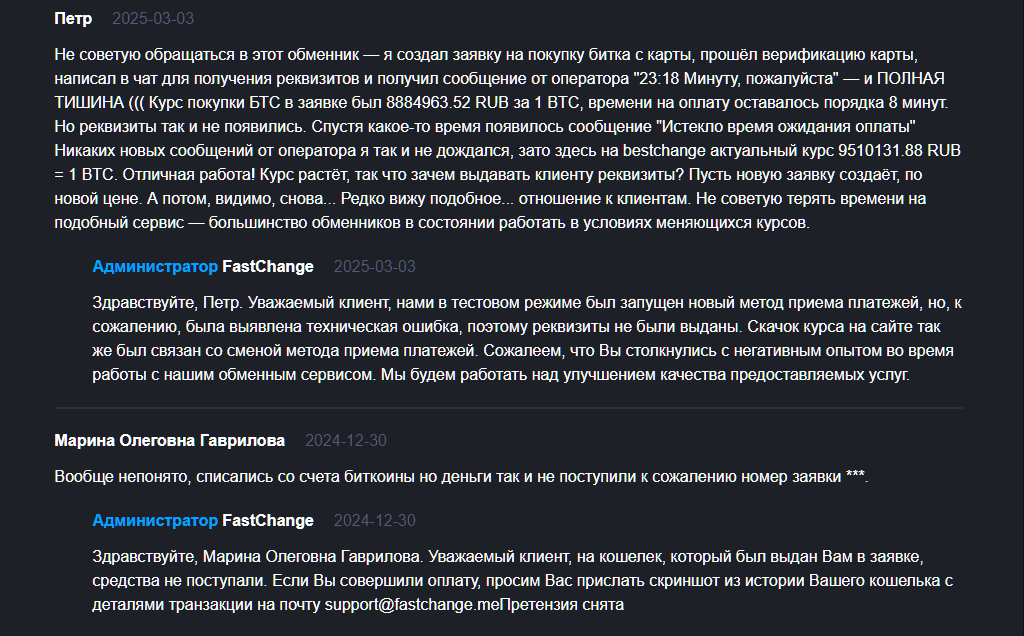This screenshot has width=1024, height=636.
Task: Click the support@fastchange.me email address
Action: click(x=412, y=605)
